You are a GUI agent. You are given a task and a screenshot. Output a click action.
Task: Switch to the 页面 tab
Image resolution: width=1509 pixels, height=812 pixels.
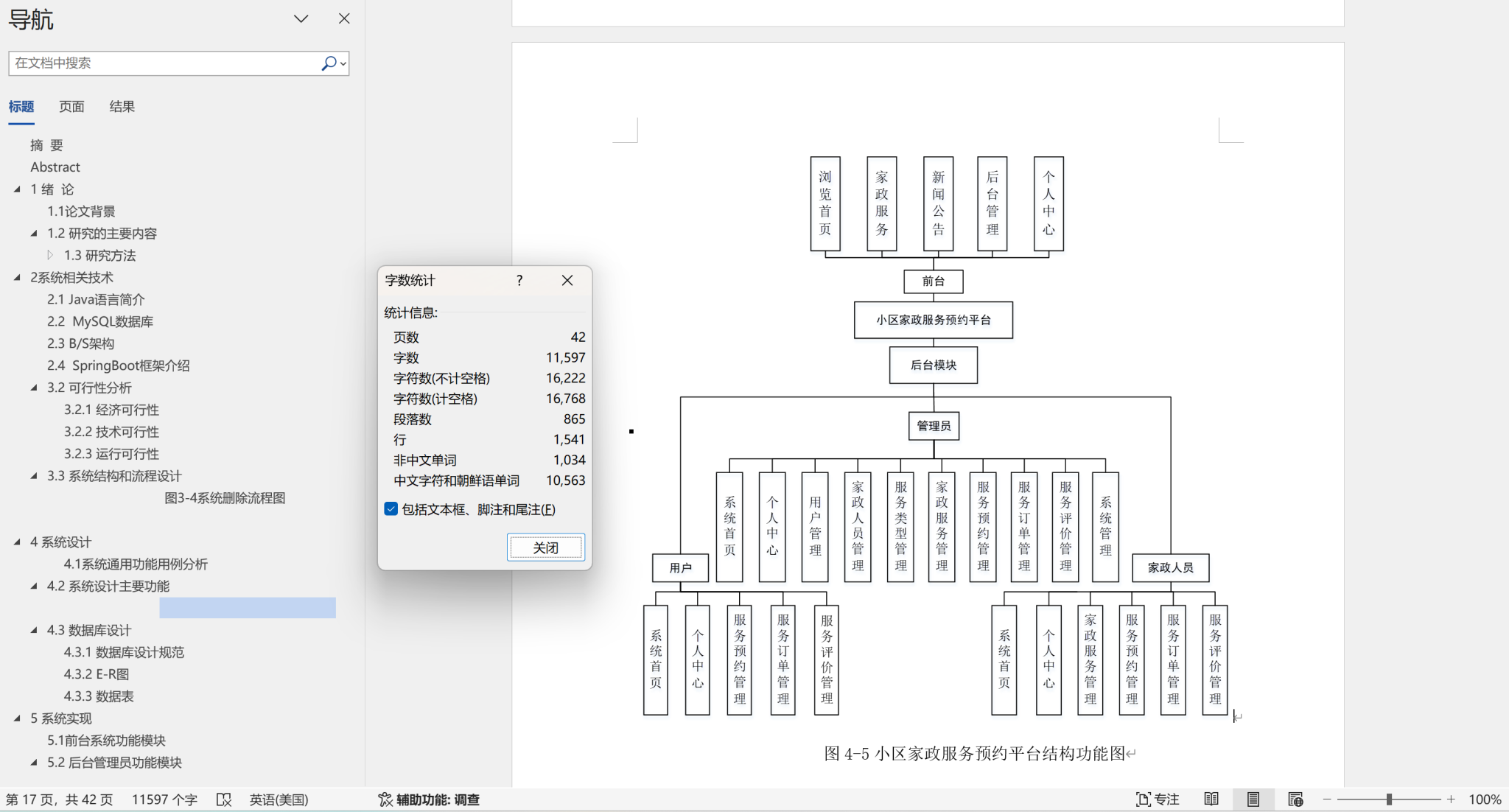coord(71,107)
